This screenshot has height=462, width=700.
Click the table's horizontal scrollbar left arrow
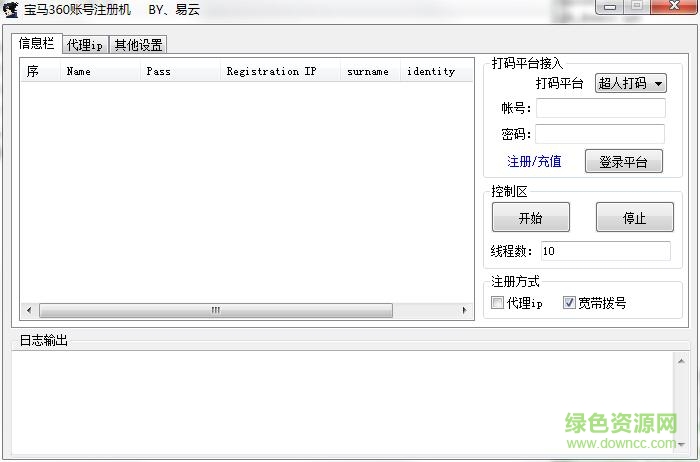[29, 310]
